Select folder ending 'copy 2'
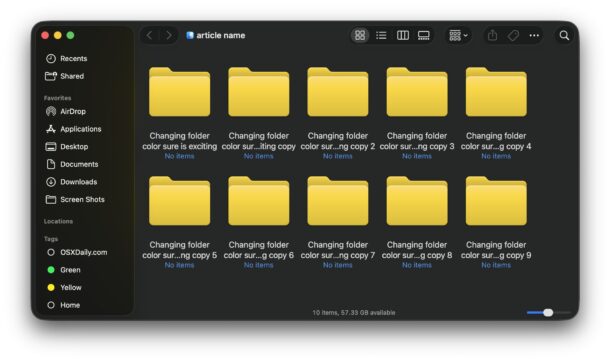 pyautogui.click(x=338, y=92)
